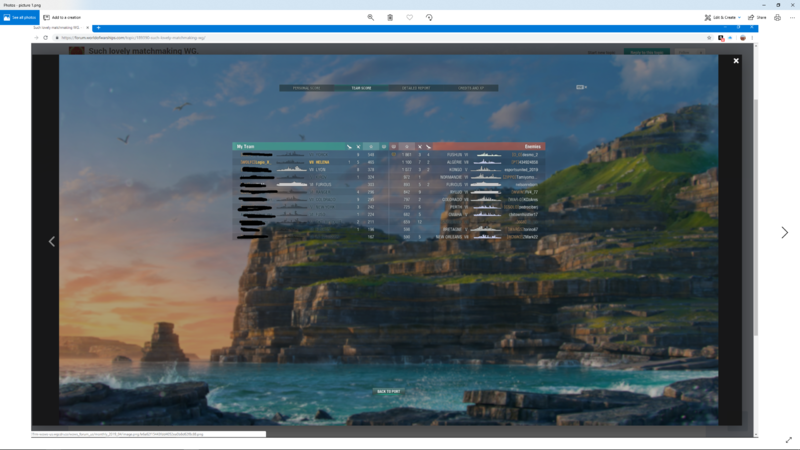Delete the photo using the trash icon
Image resolution: width=800 pixels, height=450 pixels.
tap(390, 17)
